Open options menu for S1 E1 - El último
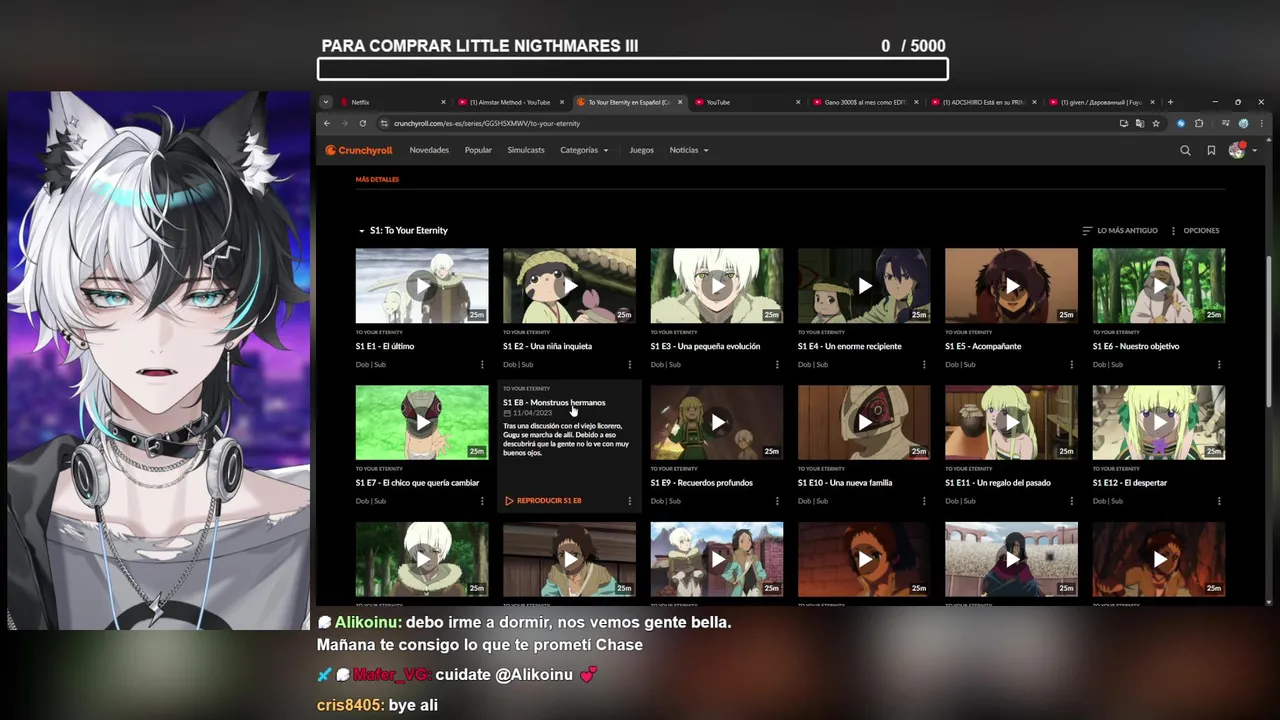This screenshot has width=1280, height=720. point(482,364)
